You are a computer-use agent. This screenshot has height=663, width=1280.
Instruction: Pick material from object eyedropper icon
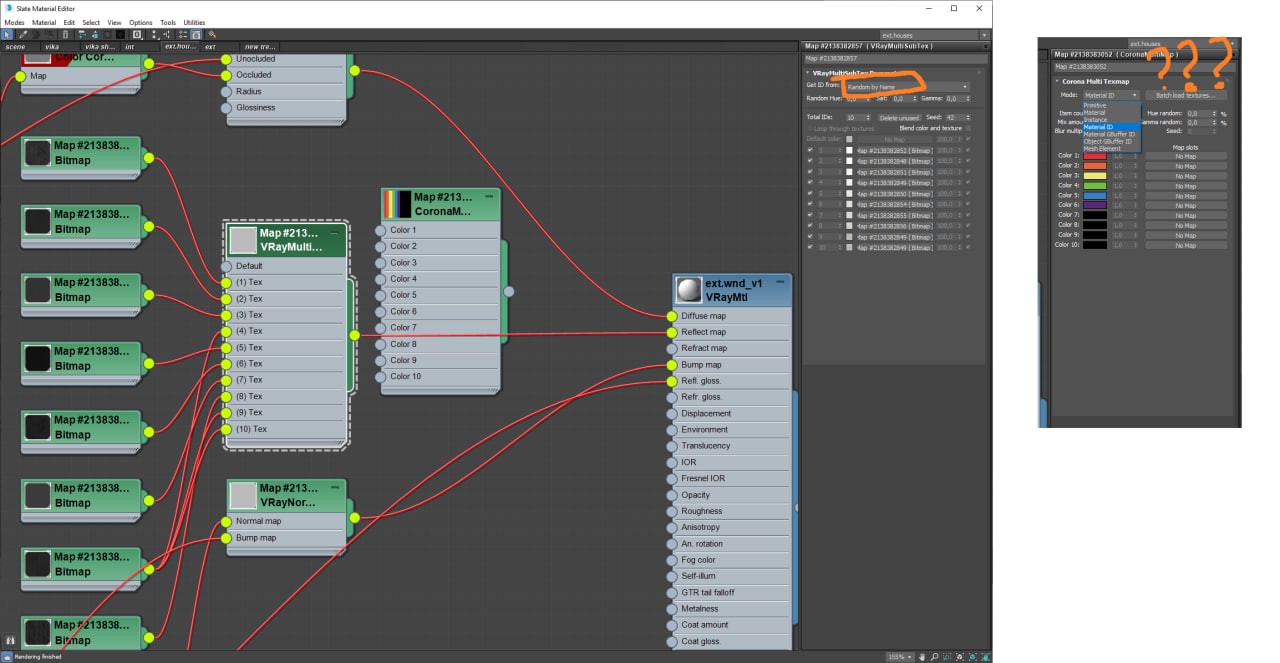point(23,34)
